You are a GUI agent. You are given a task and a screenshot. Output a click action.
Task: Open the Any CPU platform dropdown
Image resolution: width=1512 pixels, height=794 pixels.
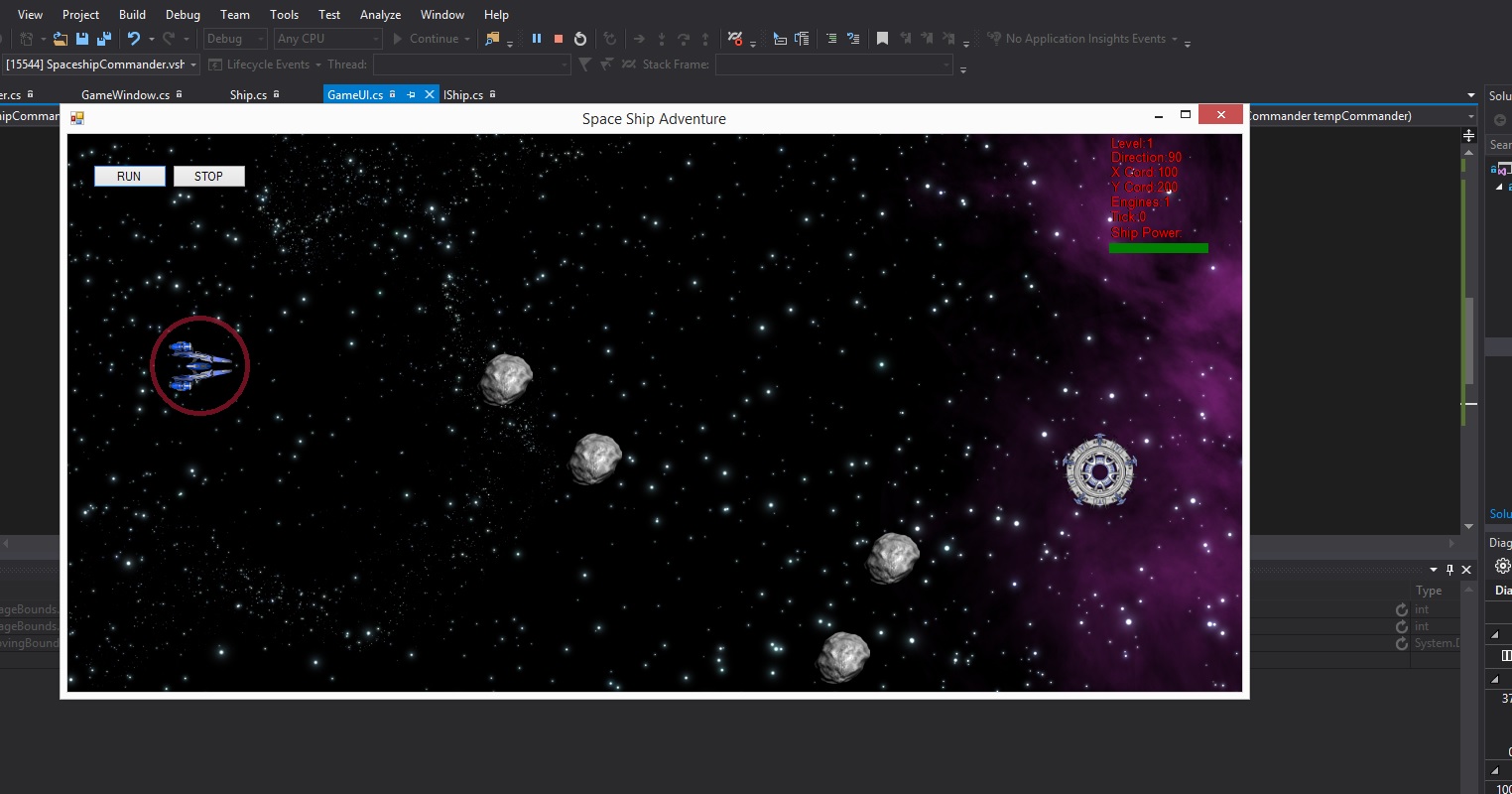click(327, 38)
